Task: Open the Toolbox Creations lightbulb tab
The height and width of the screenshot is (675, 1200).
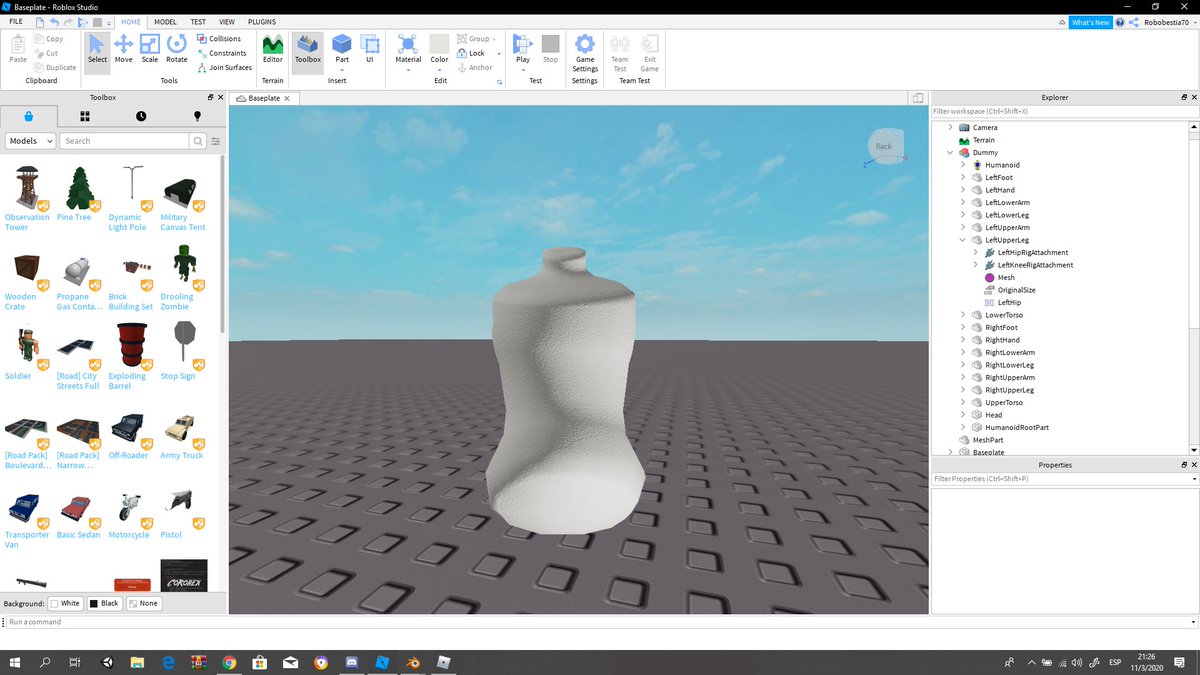Action: (x=197, y=116)
